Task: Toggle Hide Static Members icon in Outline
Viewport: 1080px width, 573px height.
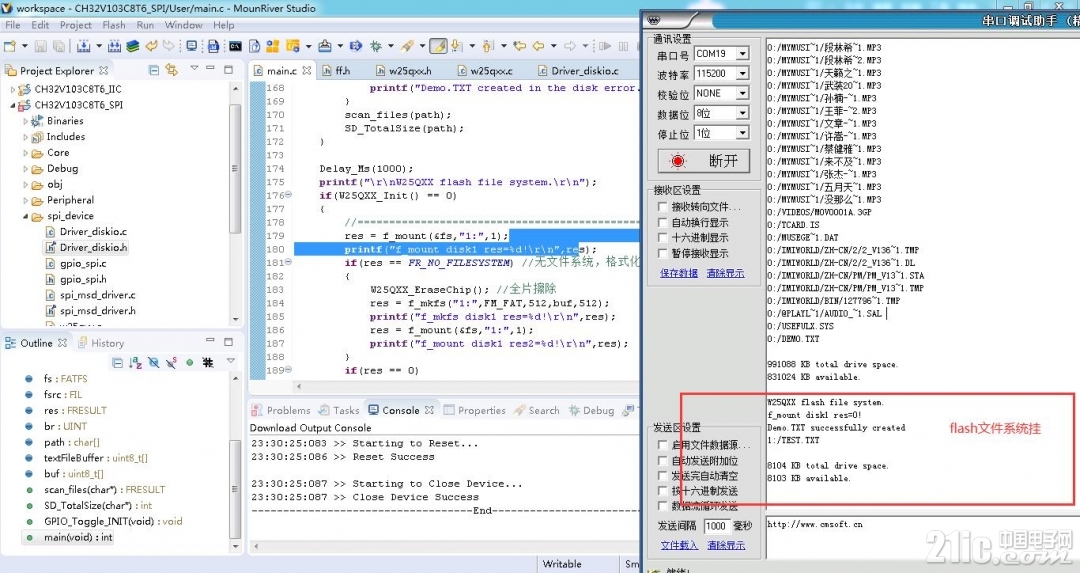Action: [171, 362]
